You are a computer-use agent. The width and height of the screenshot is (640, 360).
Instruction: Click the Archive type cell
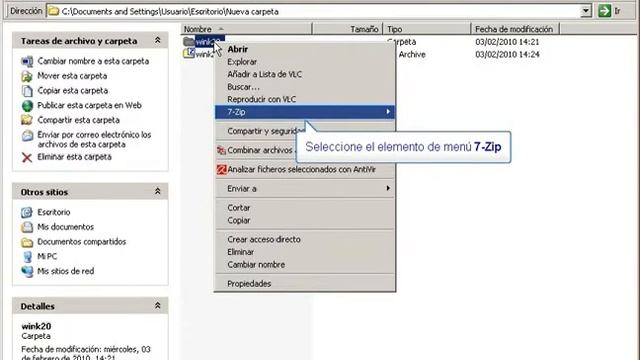(411, 54)
